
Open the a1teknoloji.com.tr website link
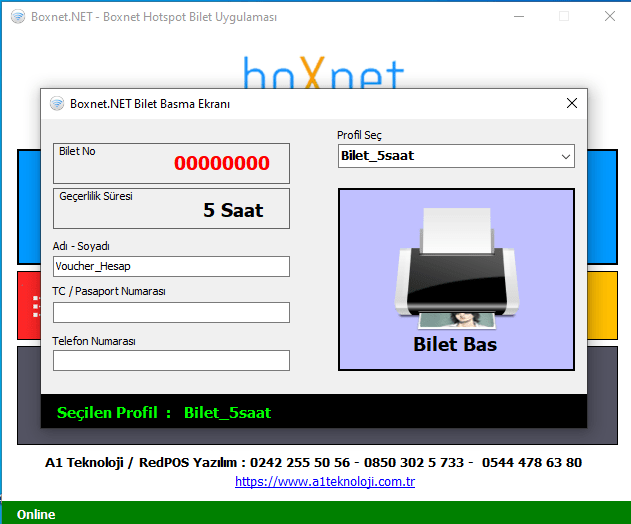325,481
